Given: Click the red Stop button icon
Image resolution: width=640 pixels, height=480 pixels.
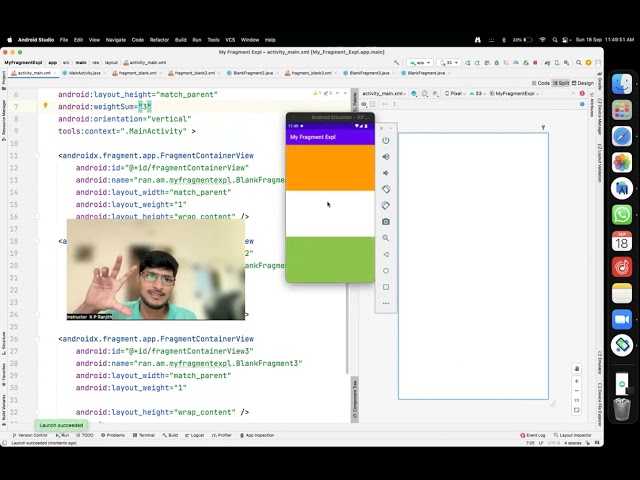Looking at the screenshot, I should (x=535, y=62).
